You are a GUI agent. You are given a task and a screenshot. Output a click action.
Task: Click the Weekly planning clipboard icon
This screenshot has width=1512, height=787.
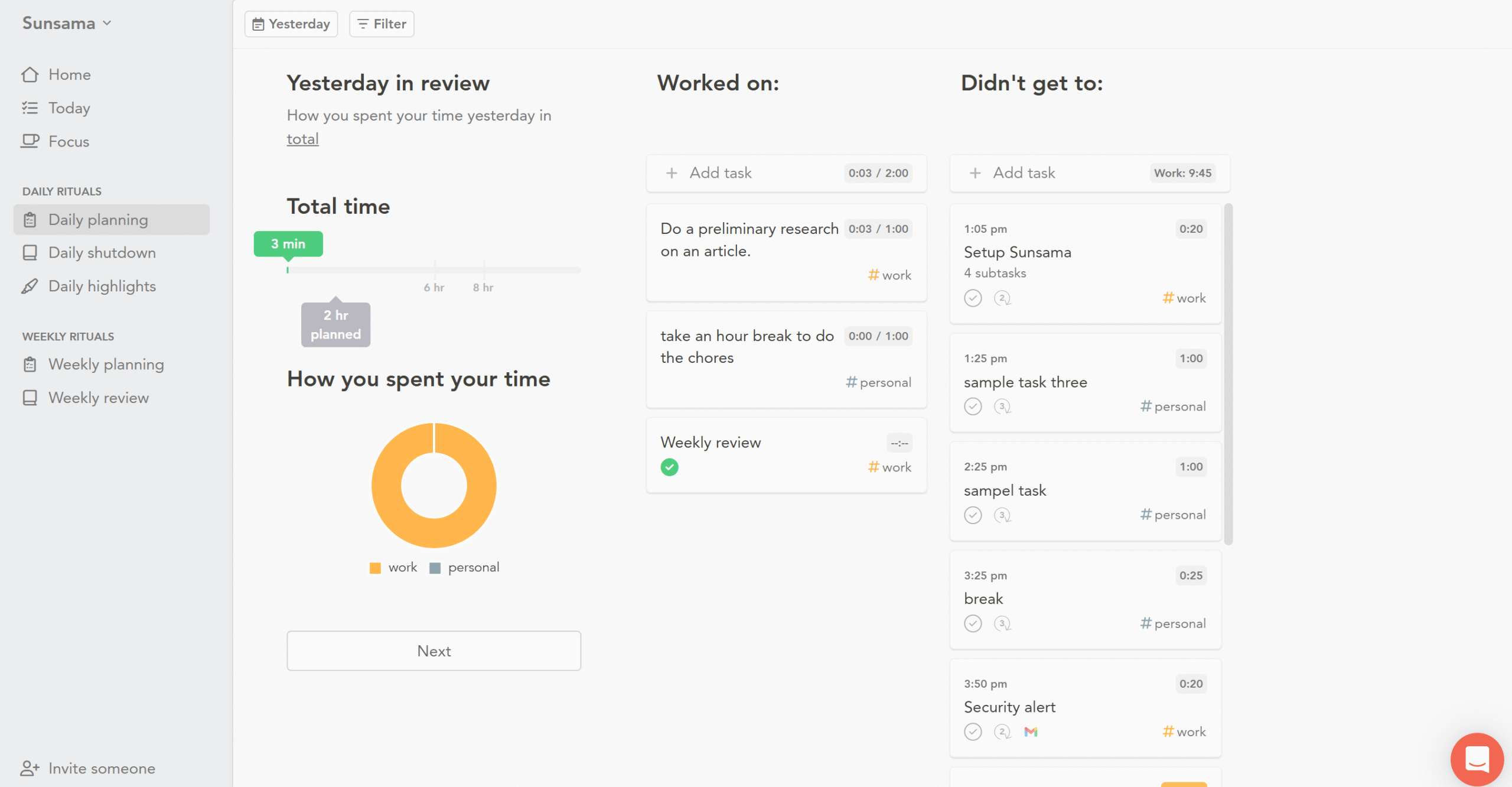click(x=30, y=364)
